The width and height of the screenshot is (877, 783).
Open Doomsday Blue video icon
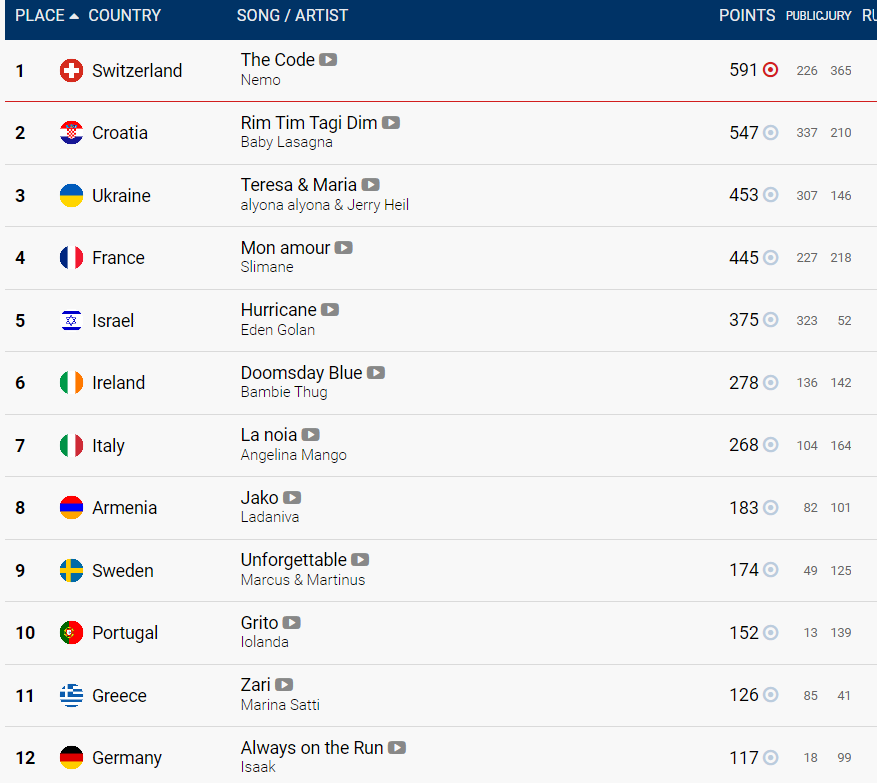[x=376, y=372]
